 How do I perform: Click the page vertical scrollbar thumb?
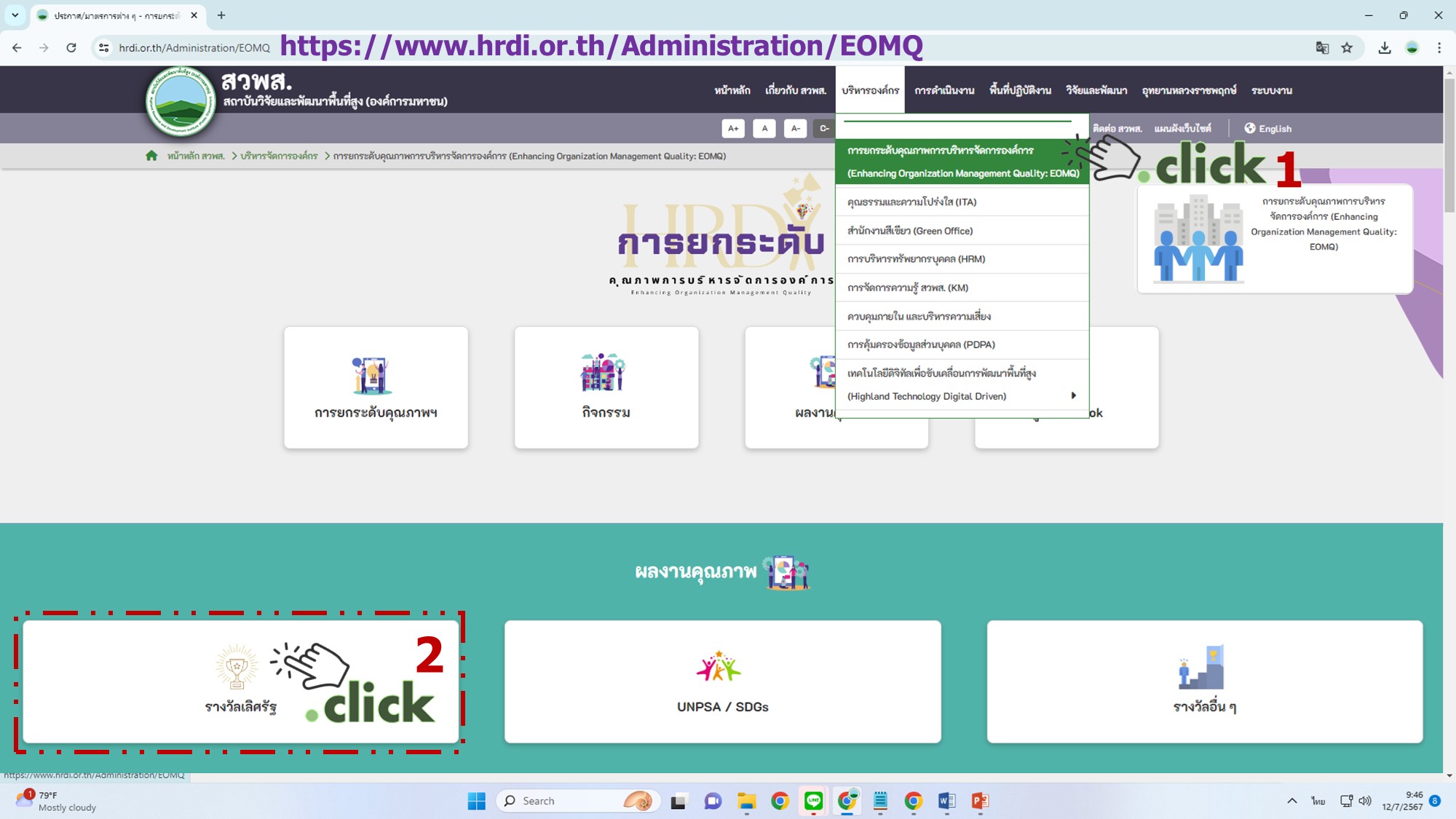point(1449,146)
